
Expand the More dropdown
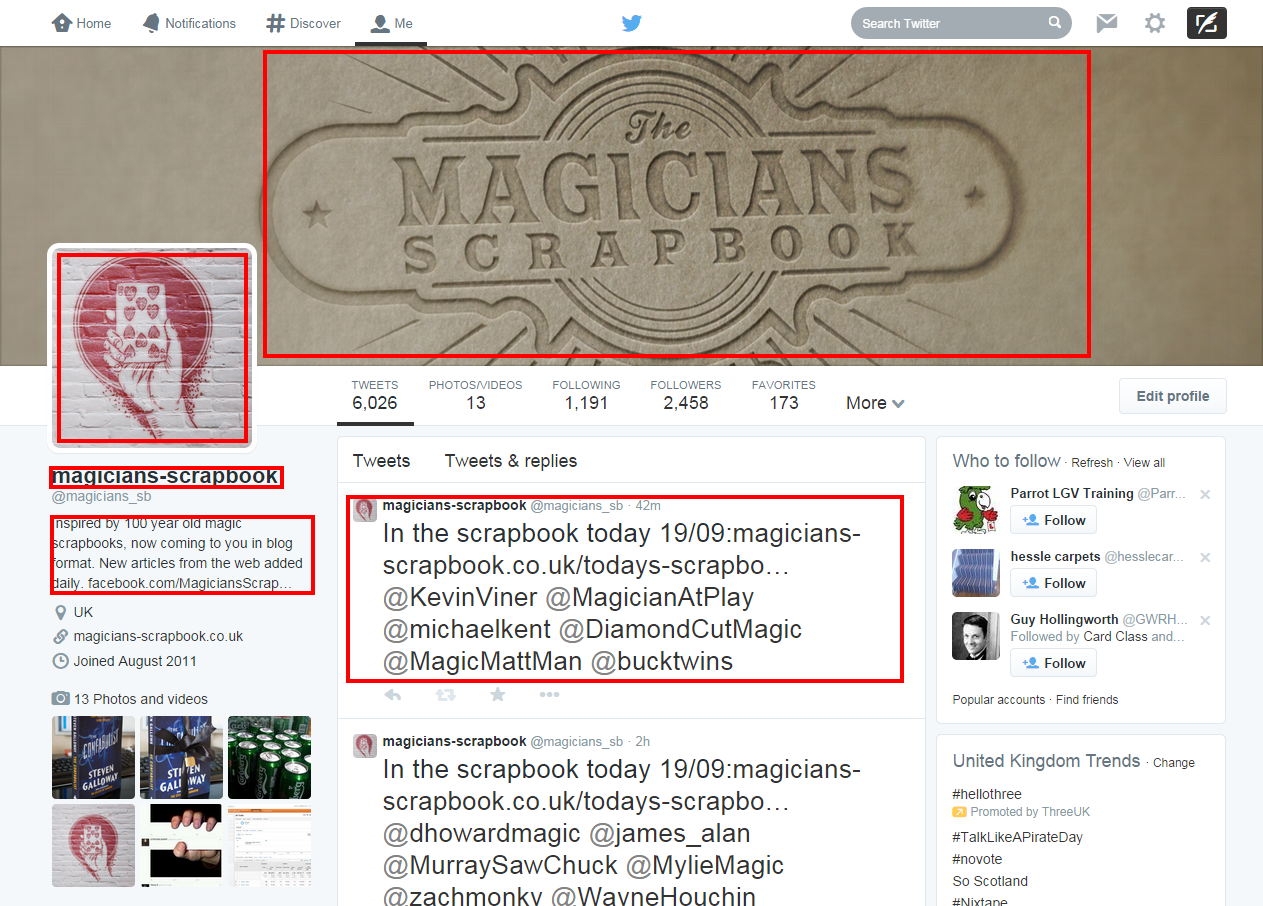(x=875, y=403)
